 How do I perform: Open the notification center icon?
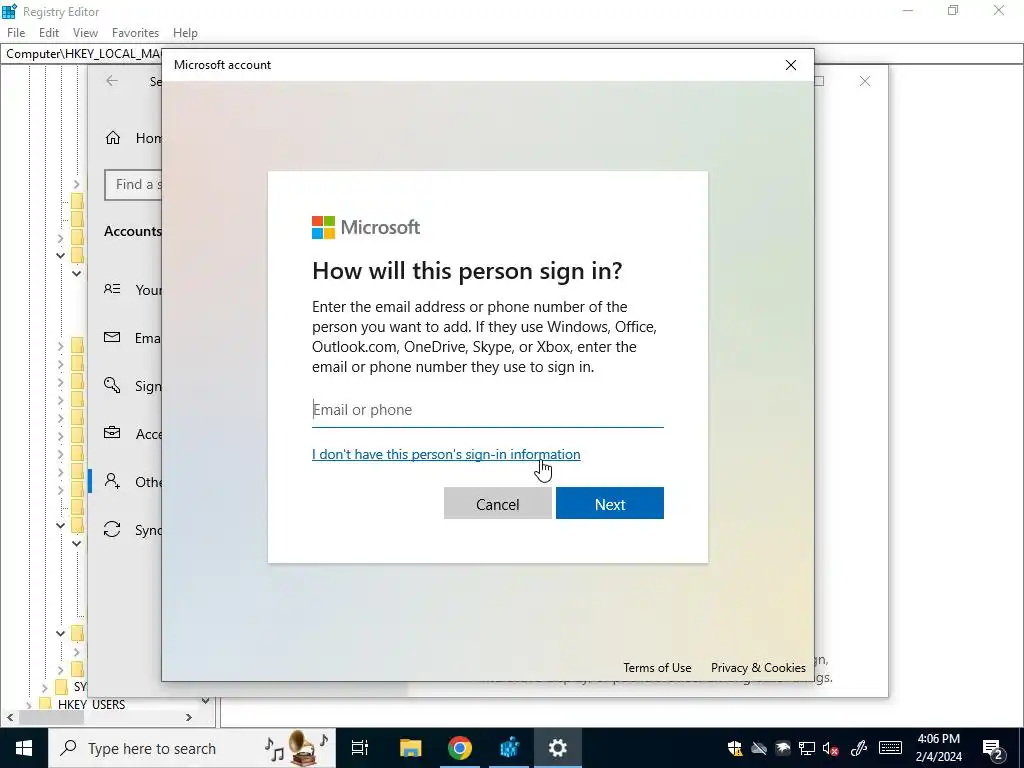993,749
